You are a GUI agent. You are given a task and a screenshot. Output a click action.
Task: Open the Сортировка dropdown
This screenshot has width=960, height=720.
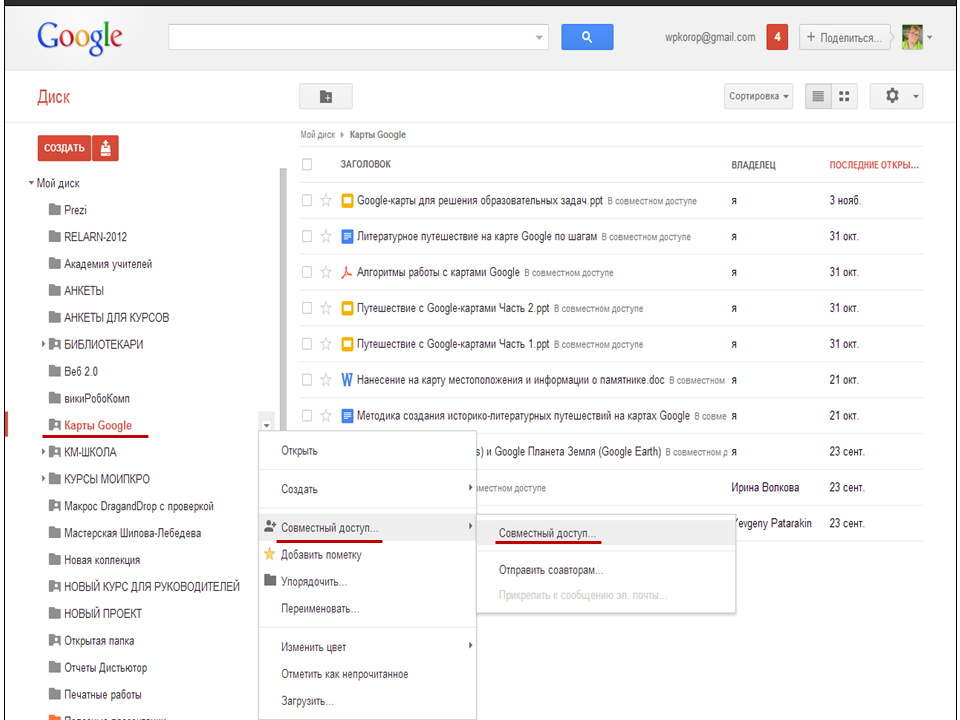(x=758, y=96)
